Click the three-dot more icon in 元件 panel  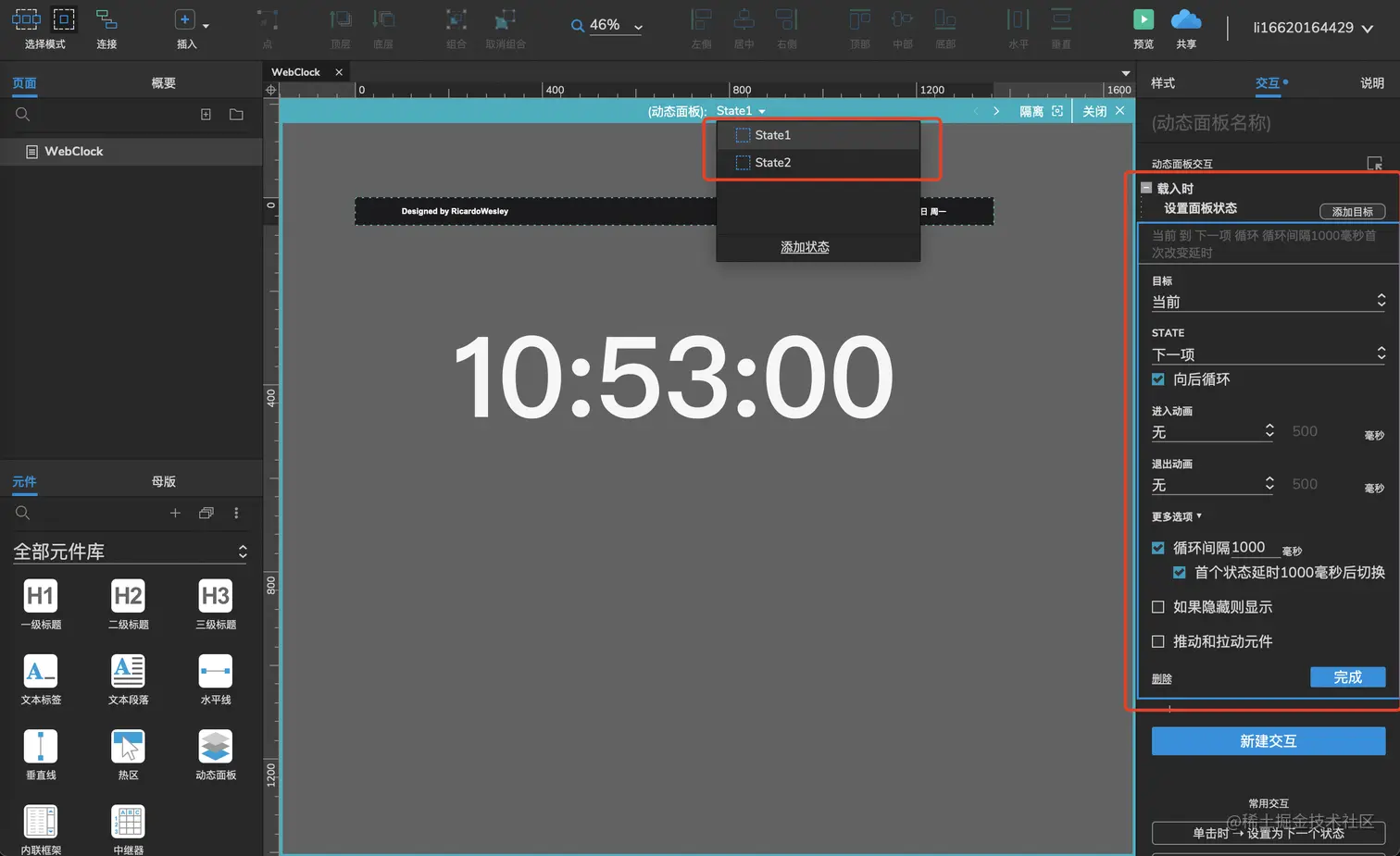236,513
